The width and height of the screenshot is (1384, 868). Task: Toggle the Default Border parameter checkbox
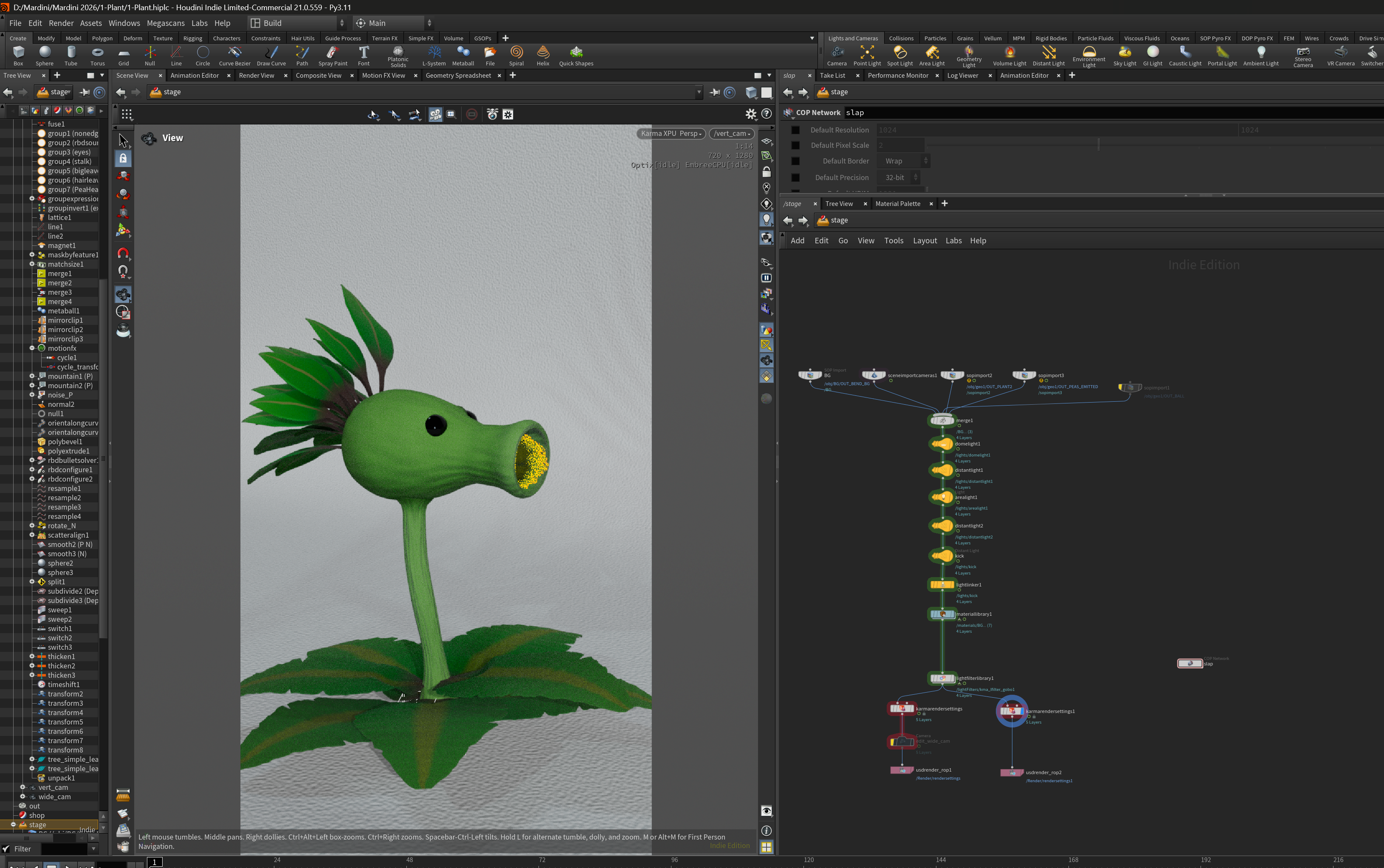(x=795, y=161)
